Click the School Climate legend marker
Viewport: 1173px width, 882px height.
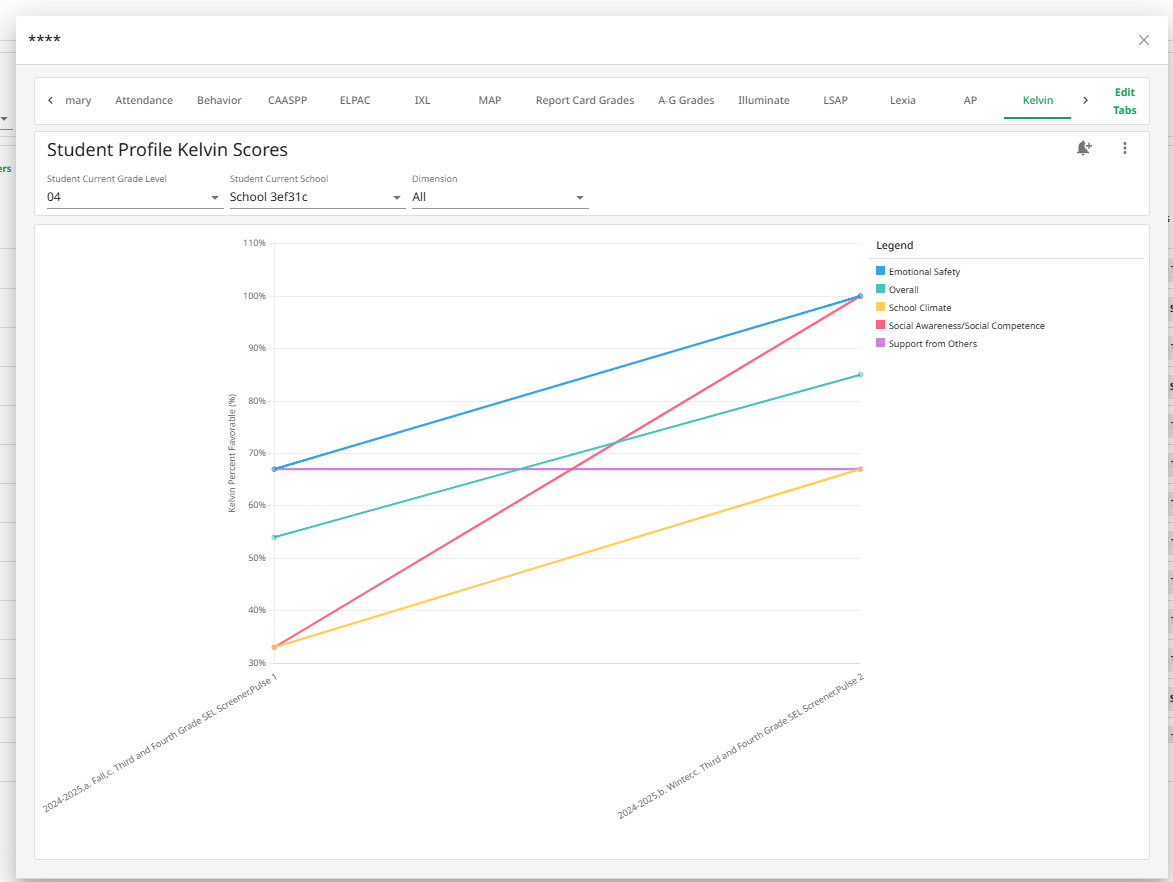coord(880,307)
